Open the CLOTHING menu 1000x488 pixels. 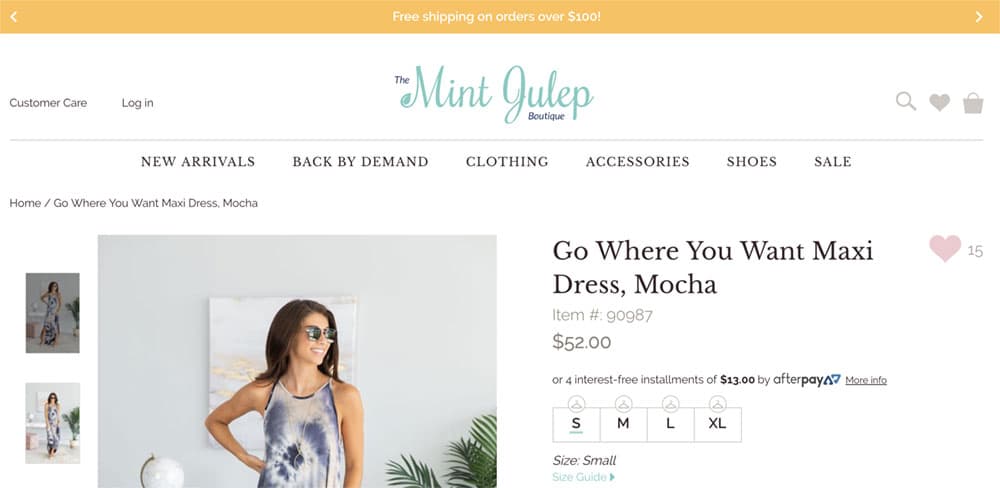507,161
